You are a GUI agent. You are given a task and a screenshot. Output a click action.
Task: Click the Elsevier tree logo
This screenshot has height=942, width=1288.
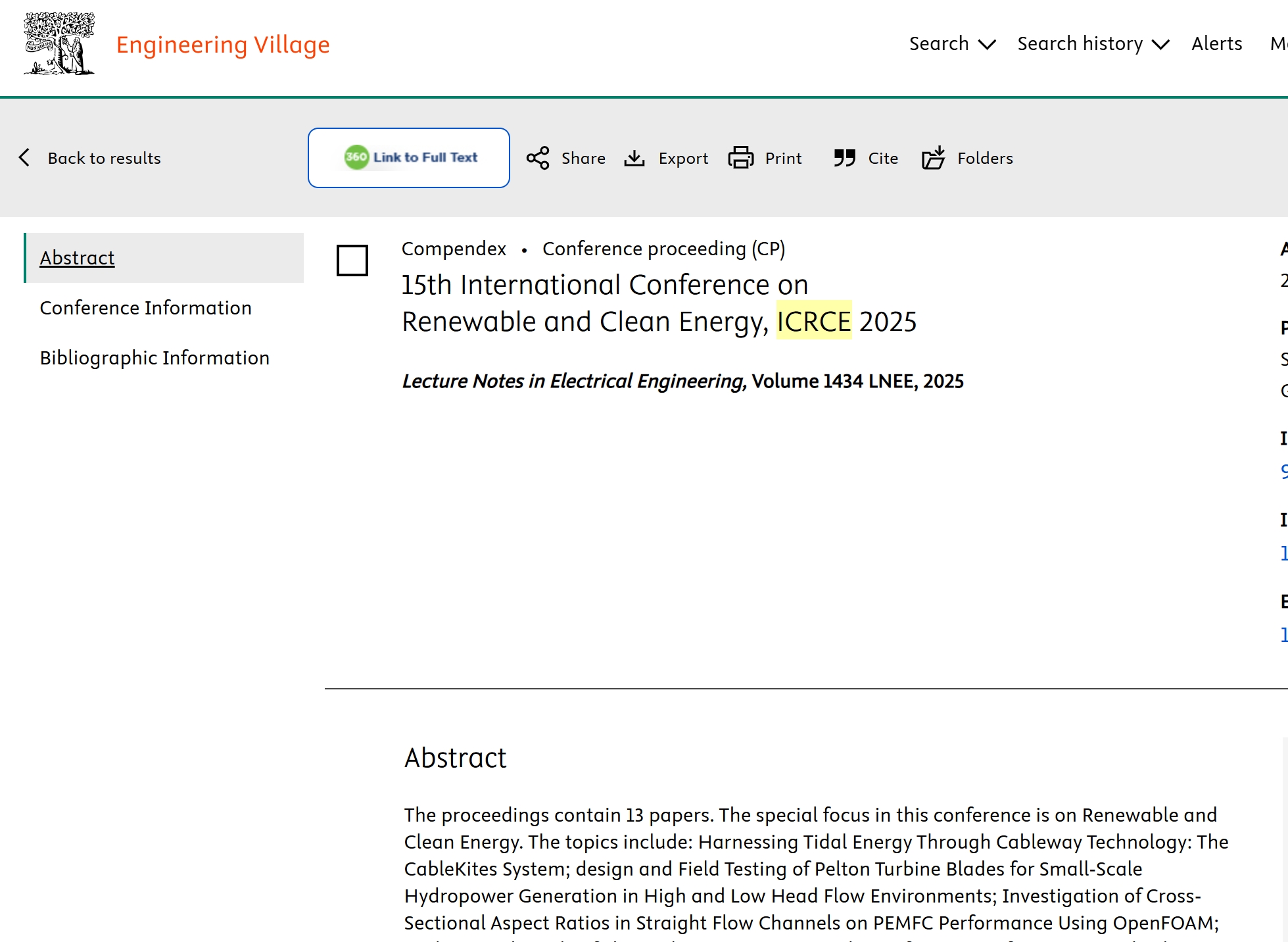coord(59,43)
